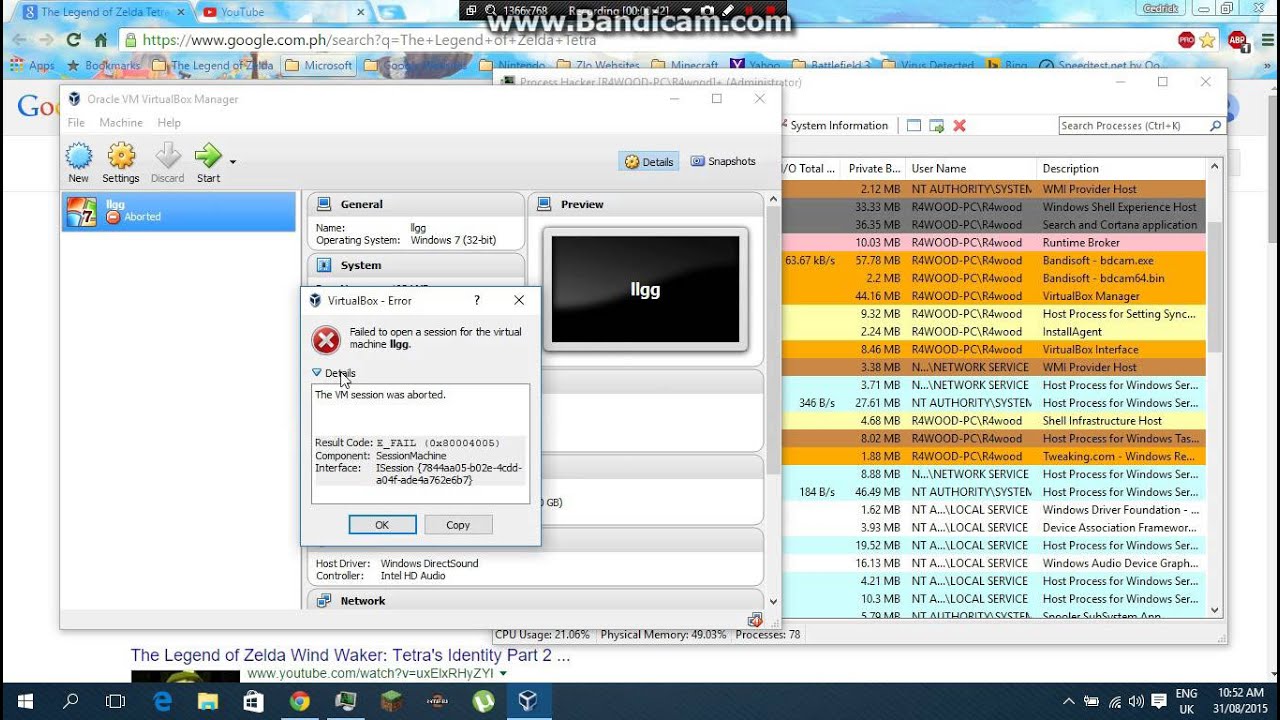
Task: Sort by Description column header
Action: click(1120, 168)
